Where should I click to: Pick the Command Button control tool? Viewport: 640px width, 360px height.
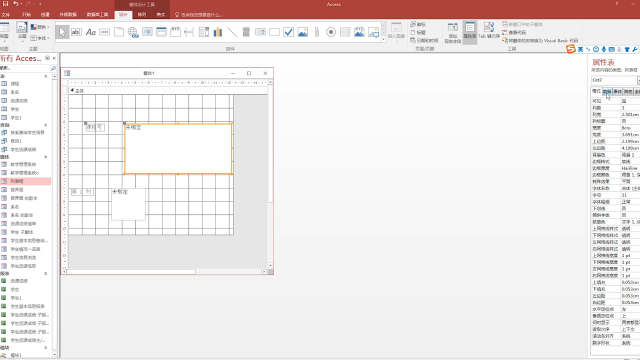[104, 32]
